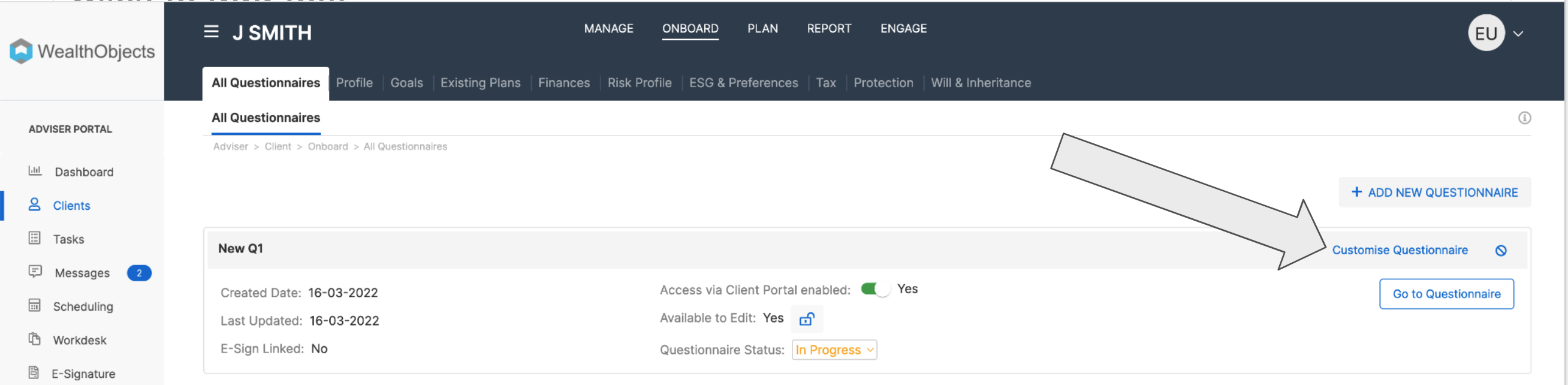Click the Customise Questionnaire link

[x=1400, y=251]
